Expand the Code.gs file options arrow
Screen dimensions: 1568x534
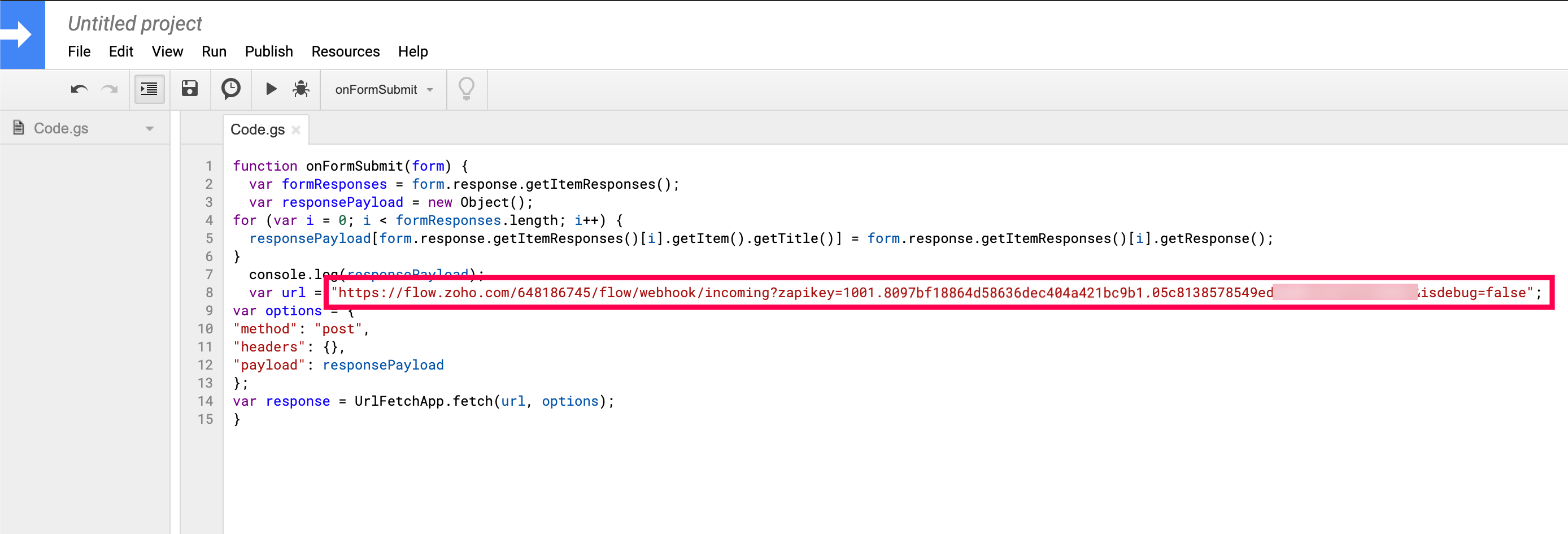coord(150,128)
